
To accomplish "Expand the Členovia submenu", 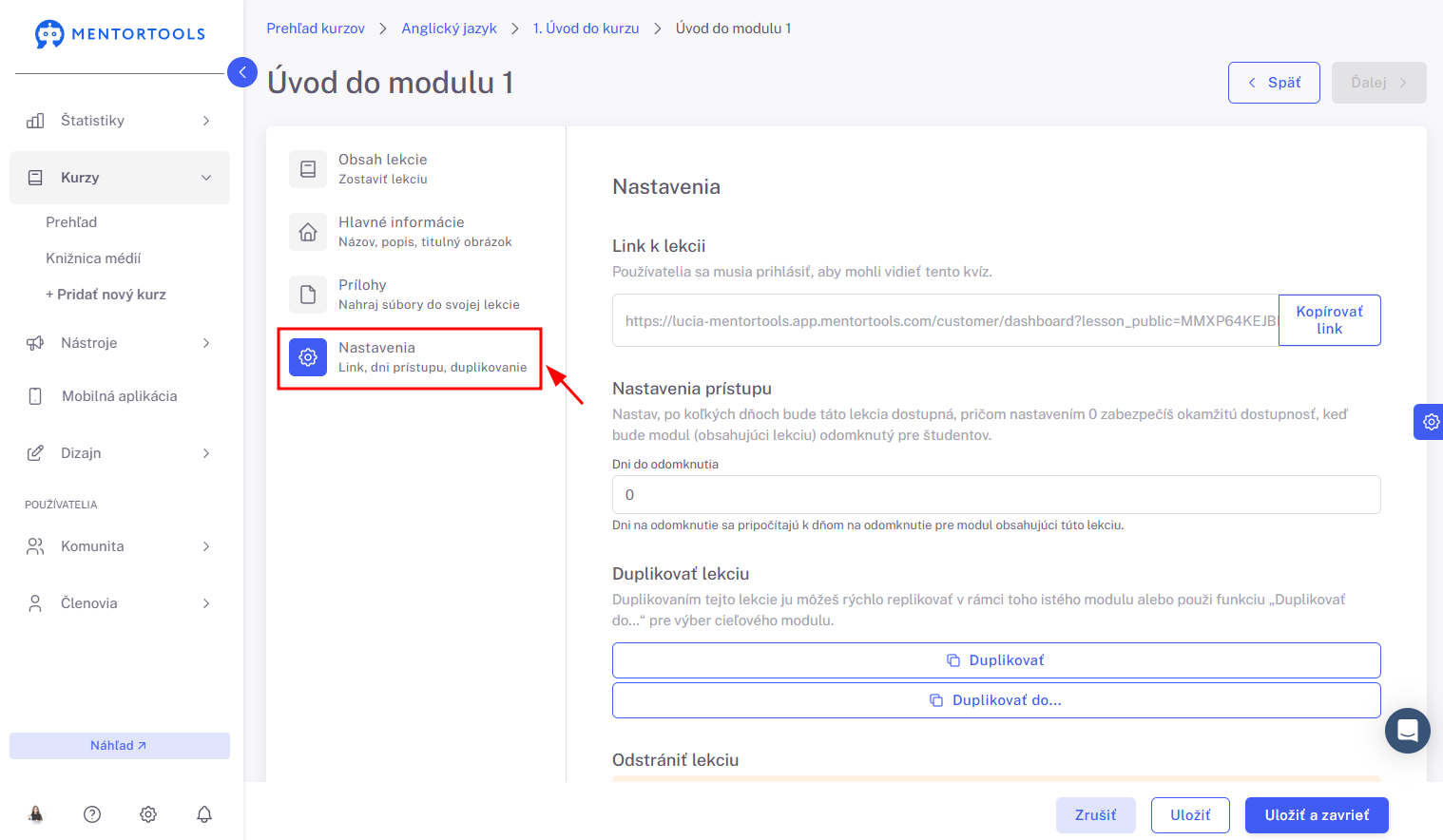I will [x=120, y=603].
